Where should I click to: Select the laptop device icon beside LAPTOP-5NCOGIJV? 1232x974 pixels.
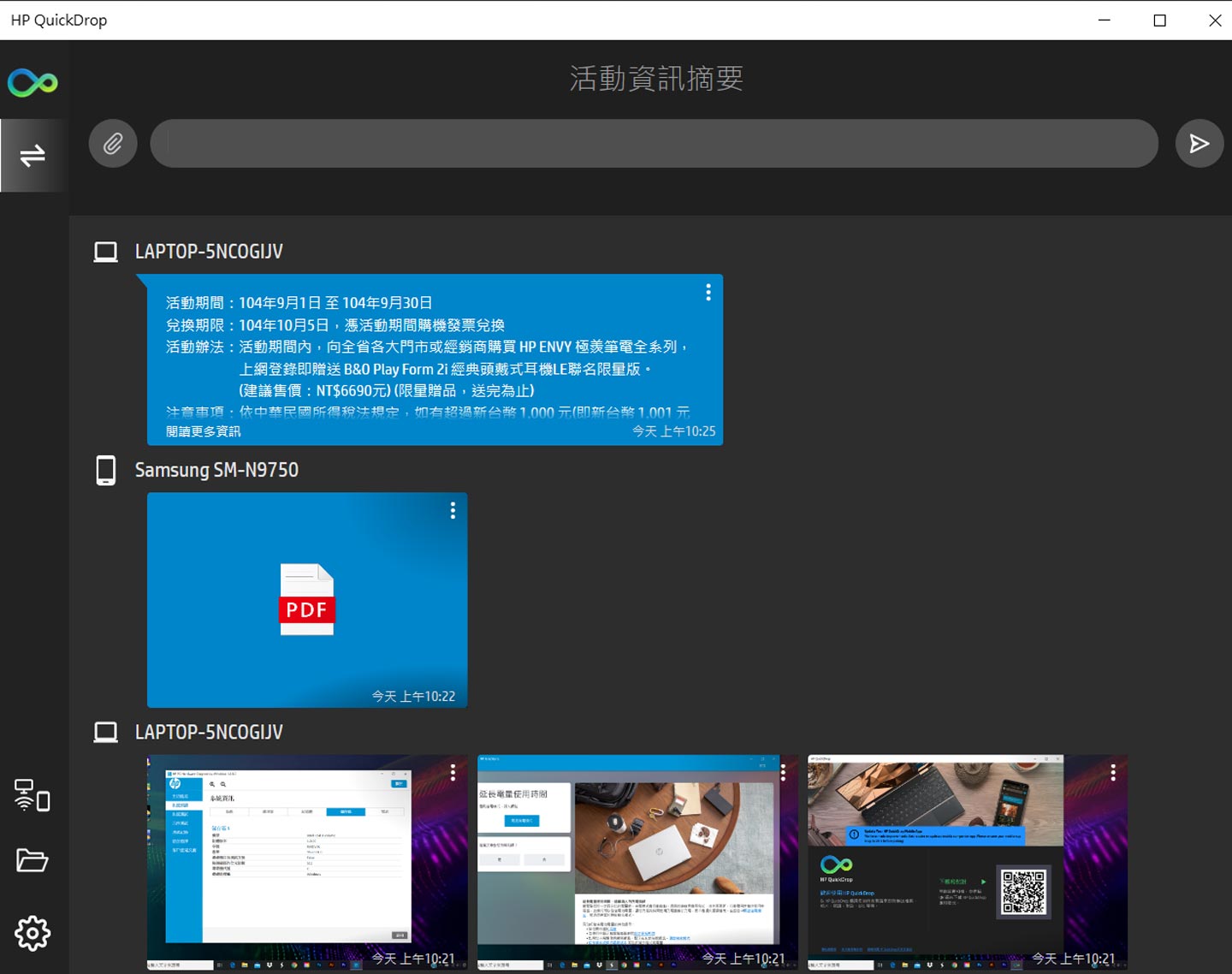104,251
